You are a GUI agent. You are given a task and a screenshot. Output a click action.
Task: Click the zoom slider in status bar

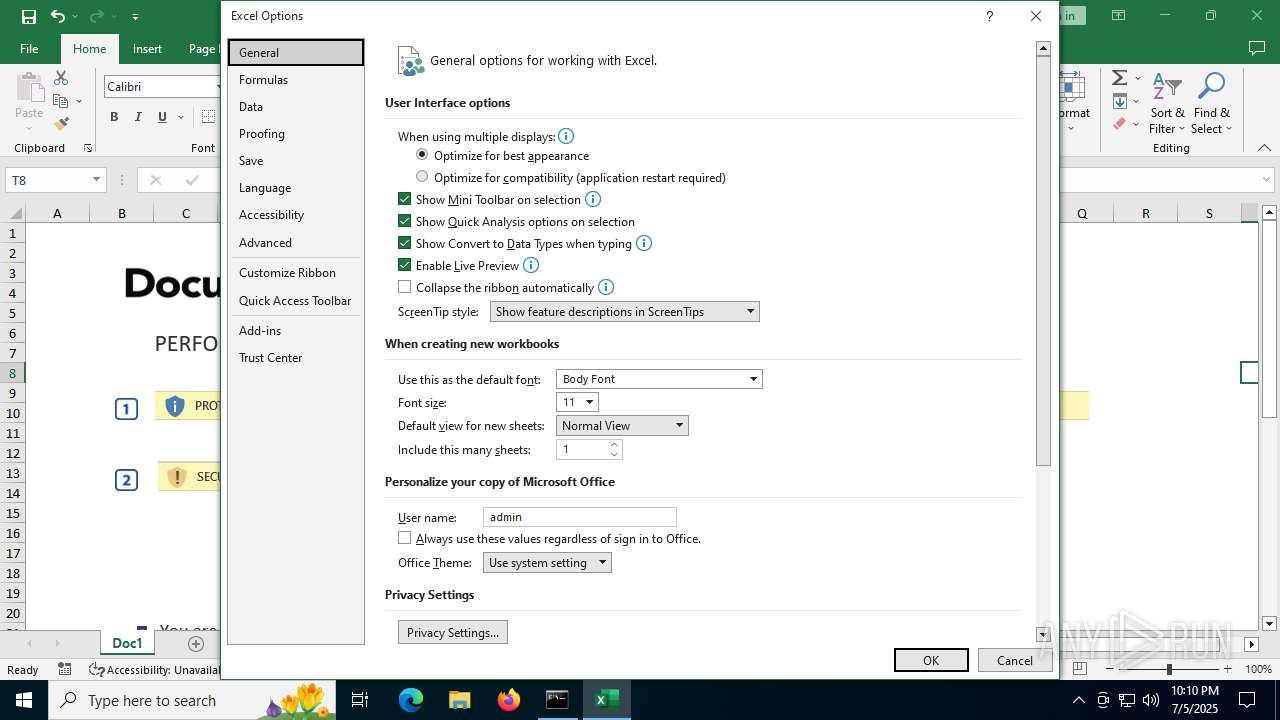tap(1168, 669)
